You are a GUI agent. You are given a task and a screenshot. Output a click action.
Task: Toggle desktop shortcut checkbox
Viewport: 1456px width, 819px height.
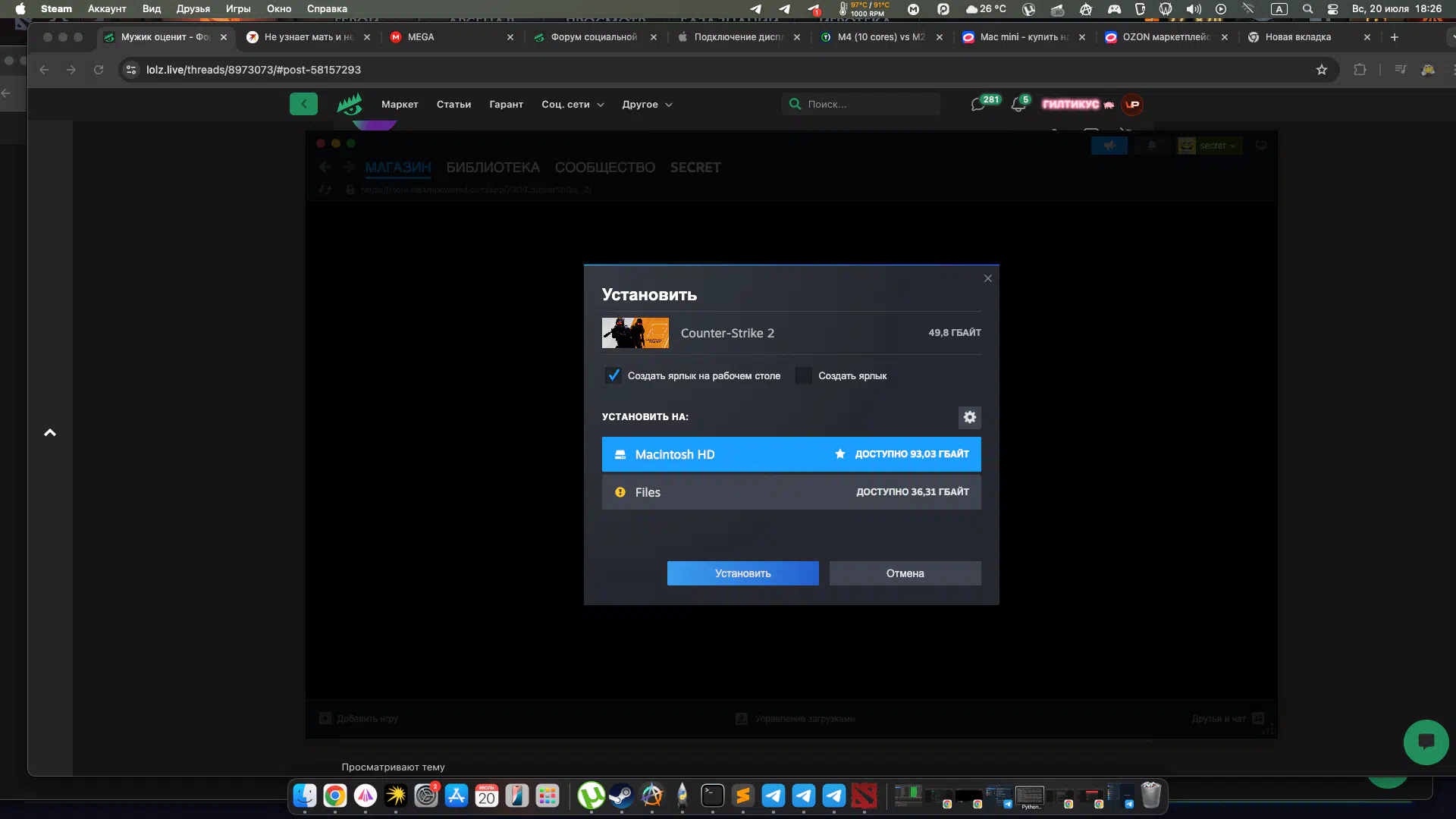[x=613, y=375]
